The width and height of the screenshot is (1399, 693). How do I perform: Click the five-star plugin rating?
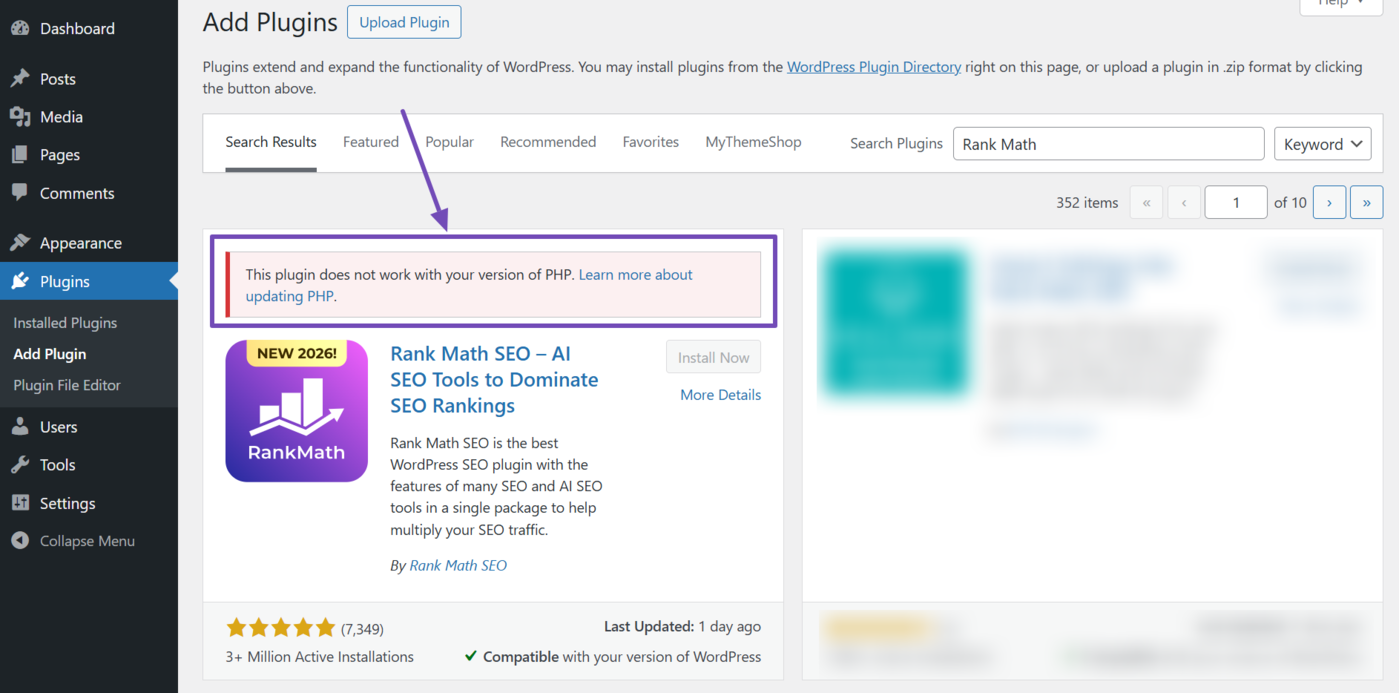tap(281, 628)
